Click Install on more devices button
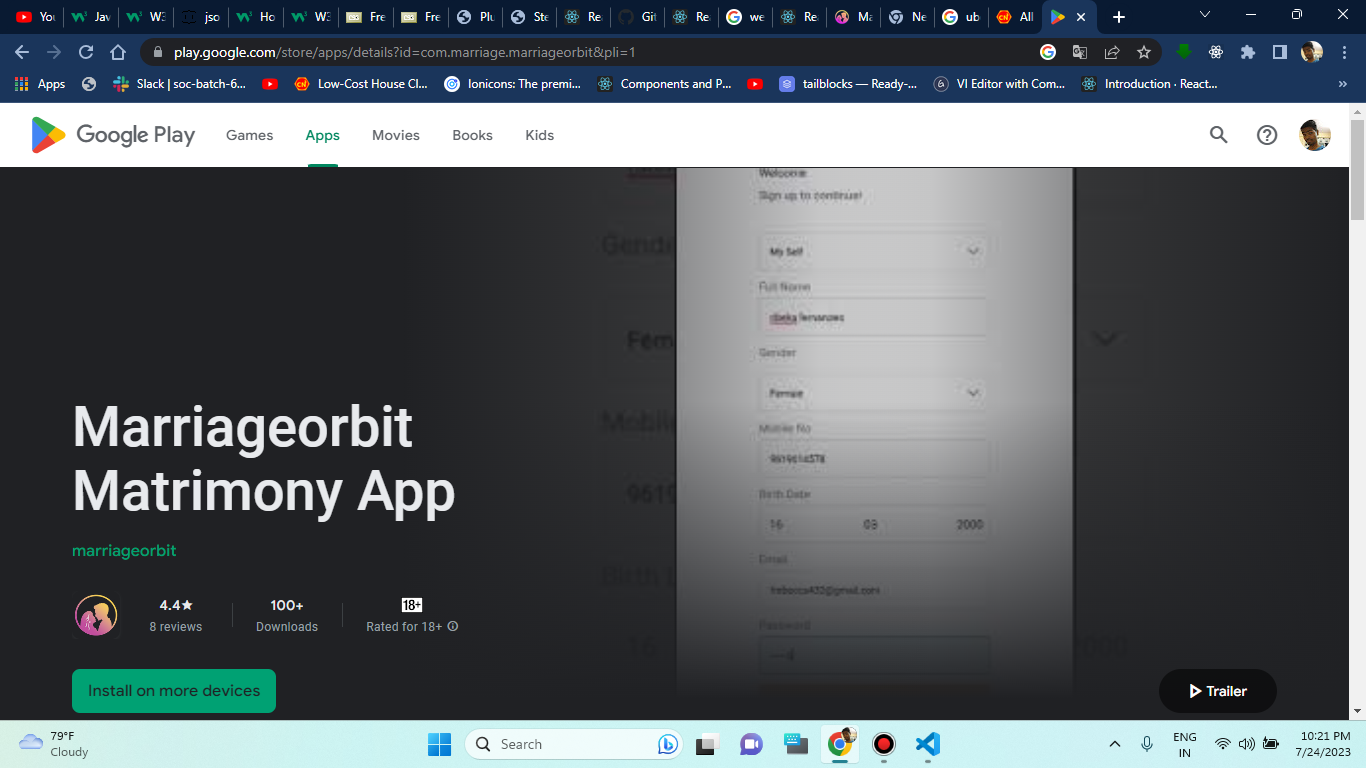 tap(174, 691)
